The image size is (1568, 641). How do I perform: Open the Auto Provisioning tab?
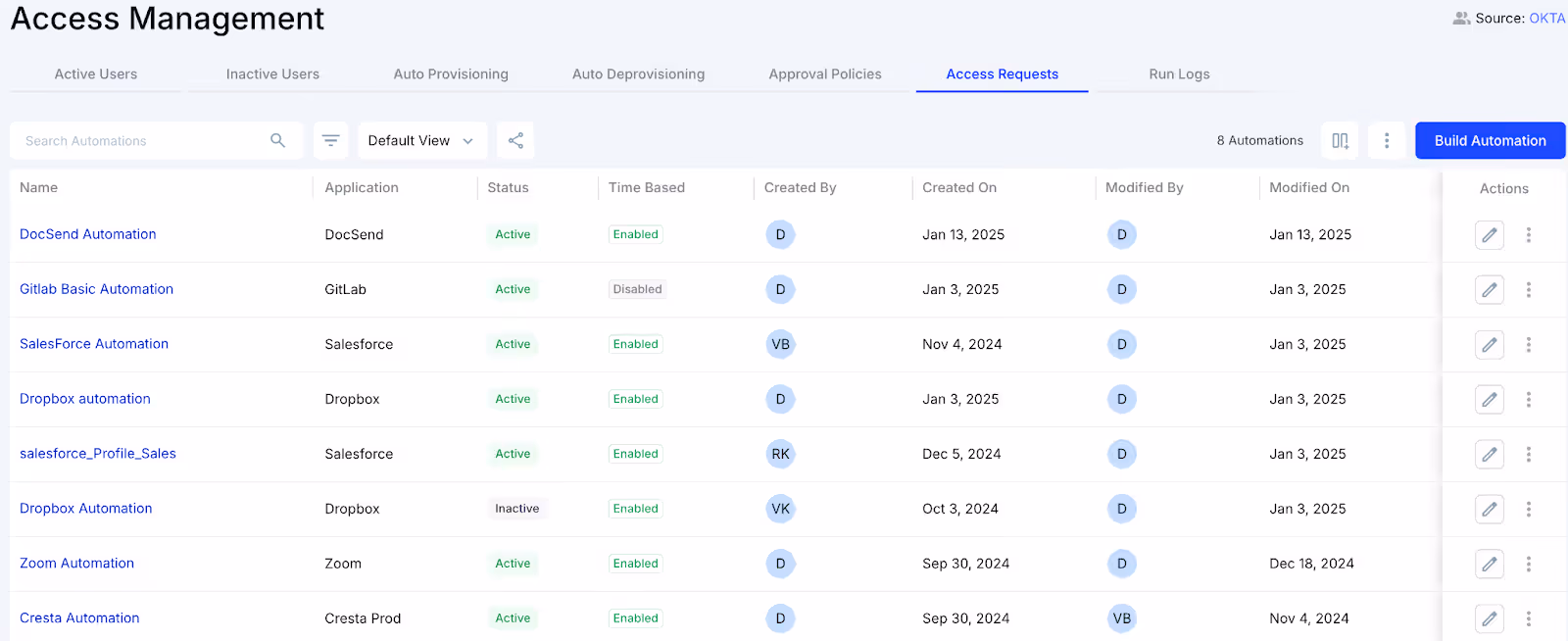451,74
